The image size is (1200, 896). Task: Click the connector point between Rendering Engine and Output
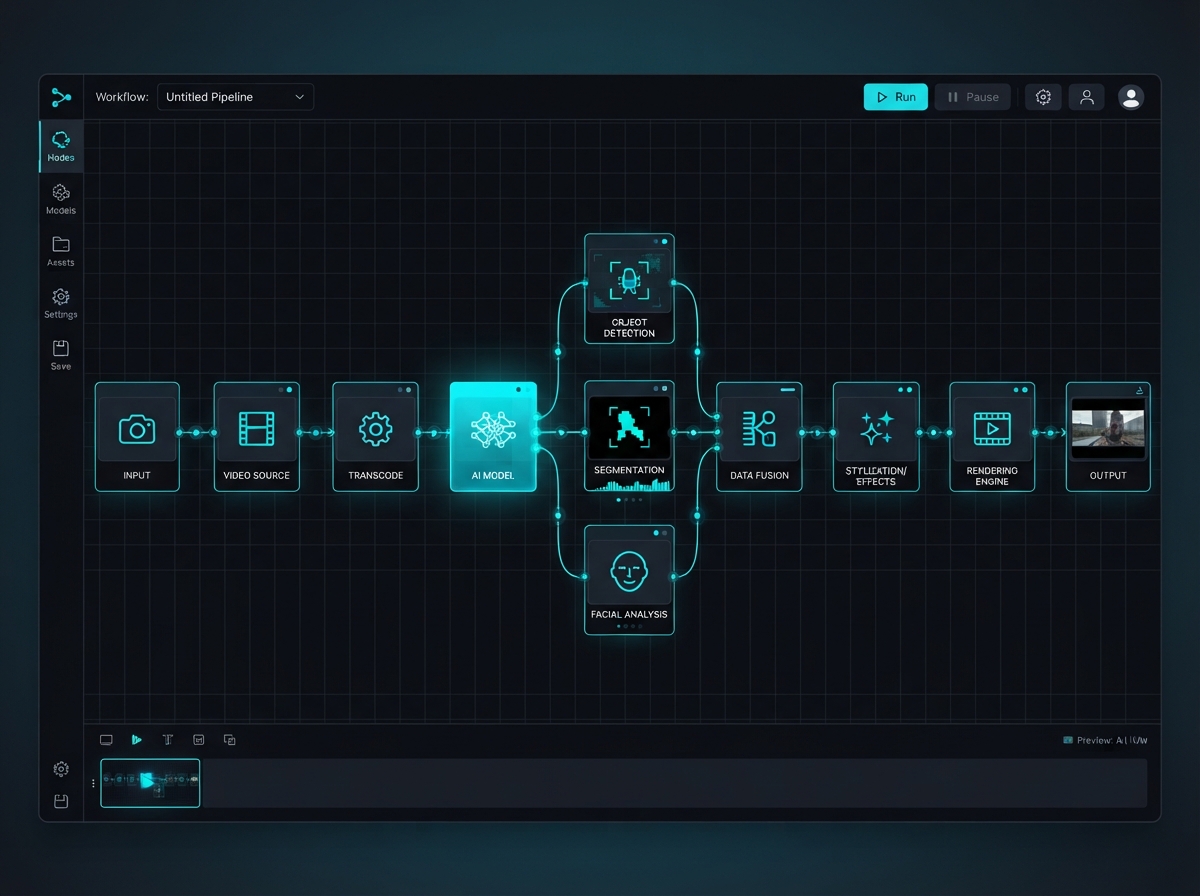pyautogui.click(x=1051, y=433)
